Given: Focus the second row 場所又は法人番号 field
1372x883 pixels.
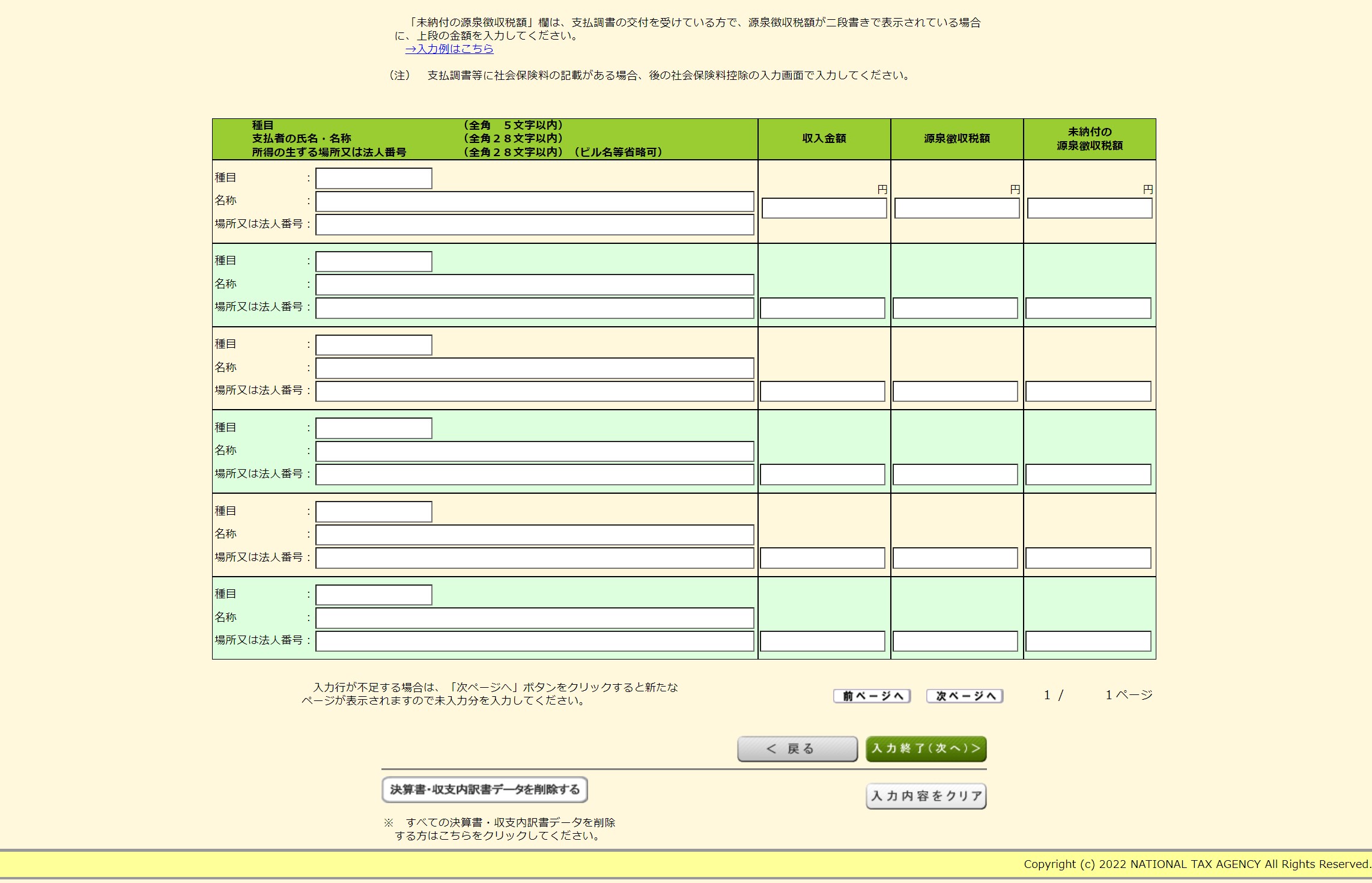Looking at the screenshot, I should click(x=535, y=308).
